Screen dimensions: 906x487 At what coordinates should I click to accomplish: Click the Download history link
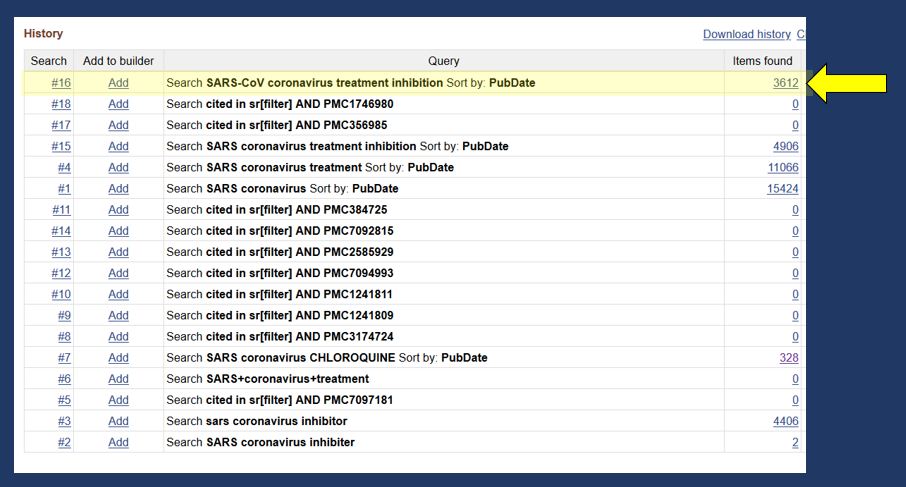click(746, 34)
